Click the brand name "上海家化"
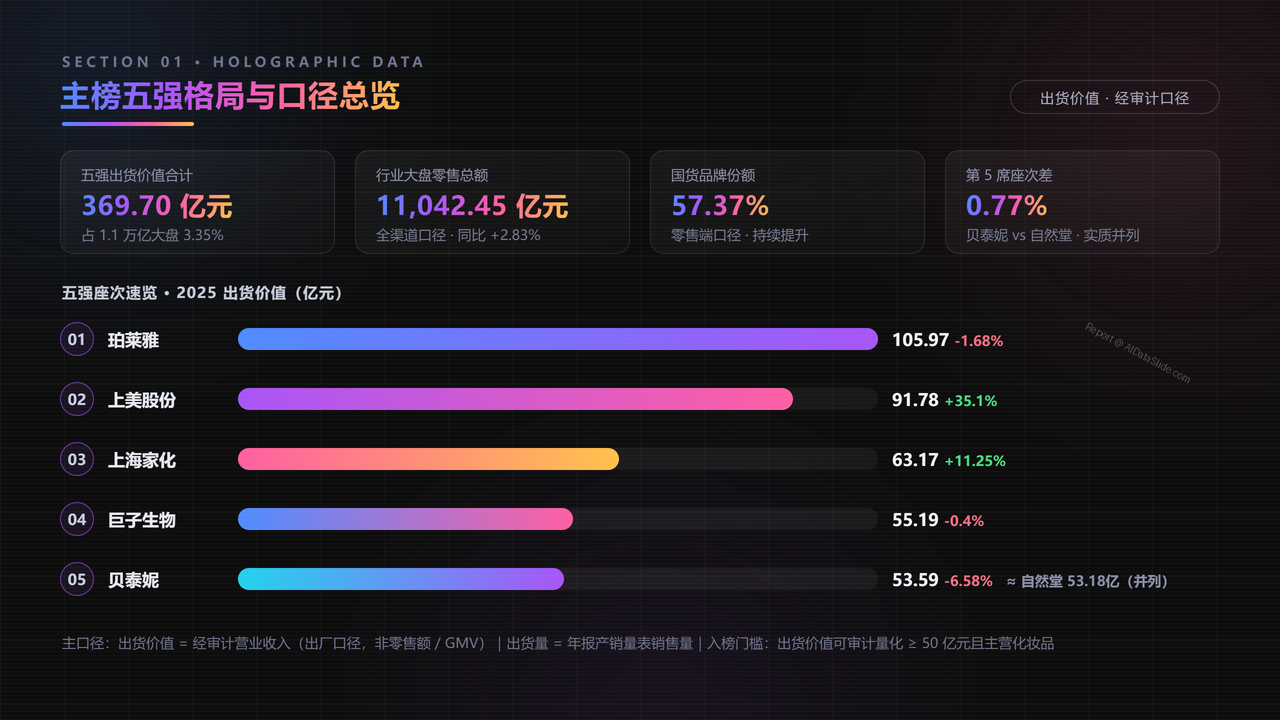The image size is (1280, 720). (x=142, y=460)
